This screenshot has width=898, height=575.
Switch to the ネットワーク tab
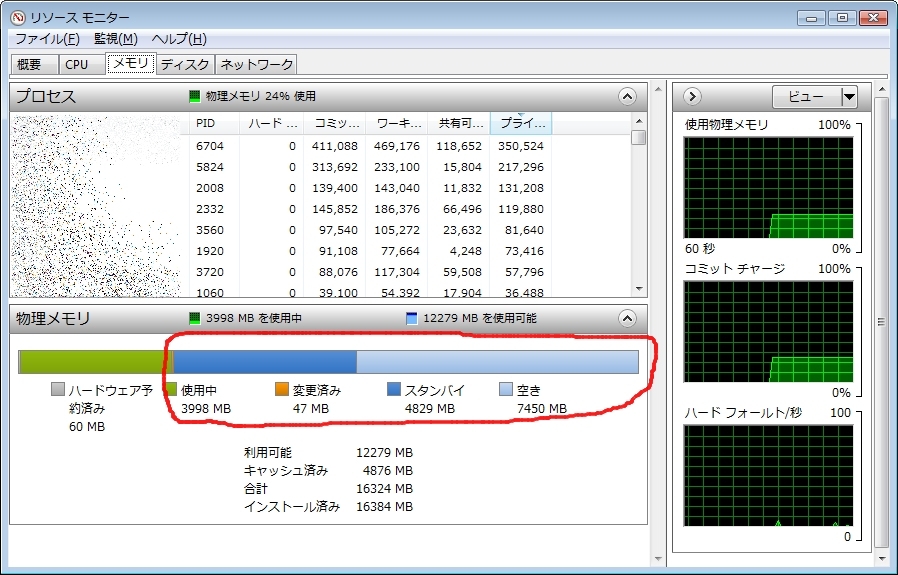click(256, 64)
